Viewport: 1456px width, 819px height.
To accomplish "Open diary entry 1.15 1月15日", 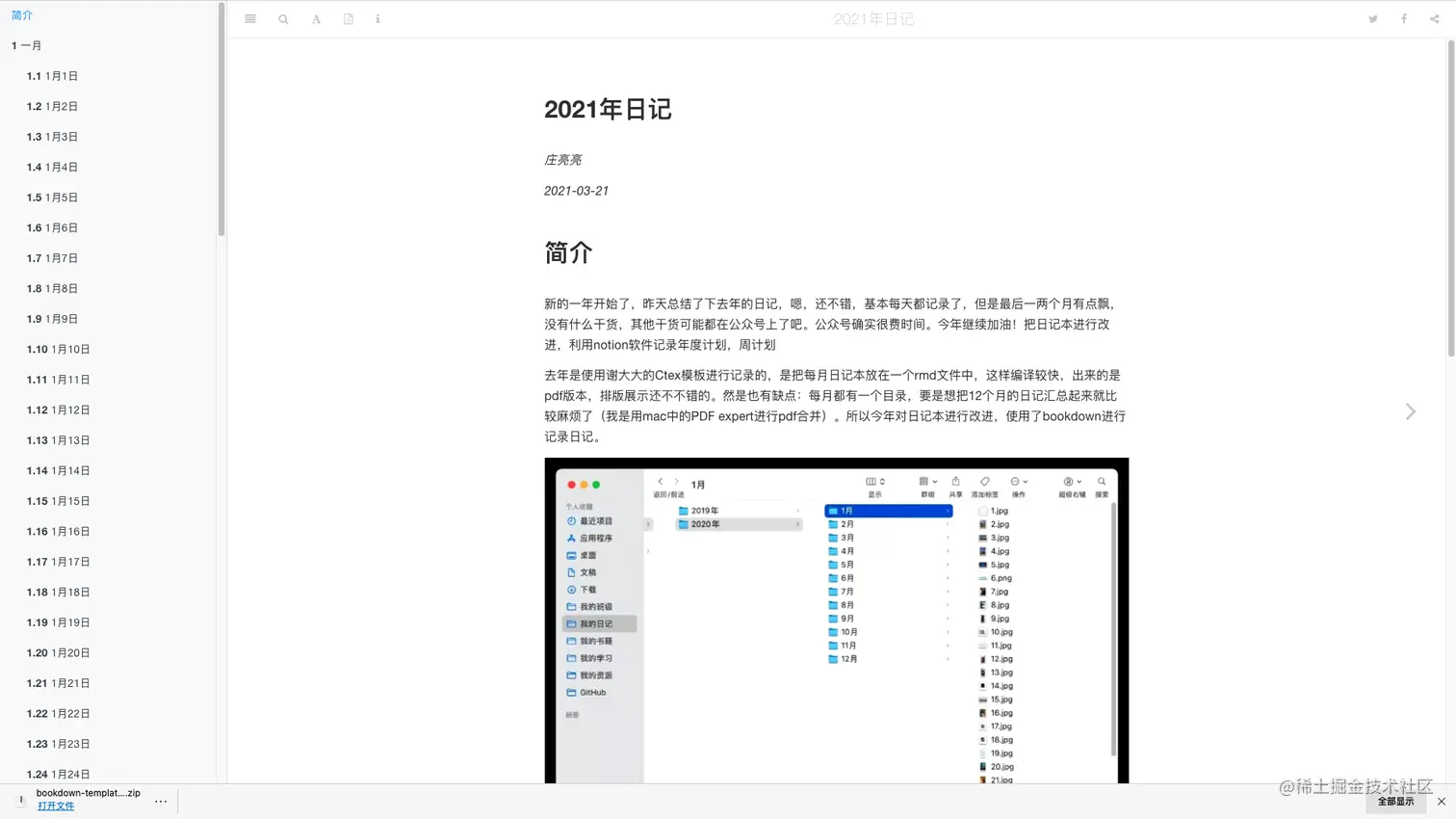I will (x=56, y=500).
